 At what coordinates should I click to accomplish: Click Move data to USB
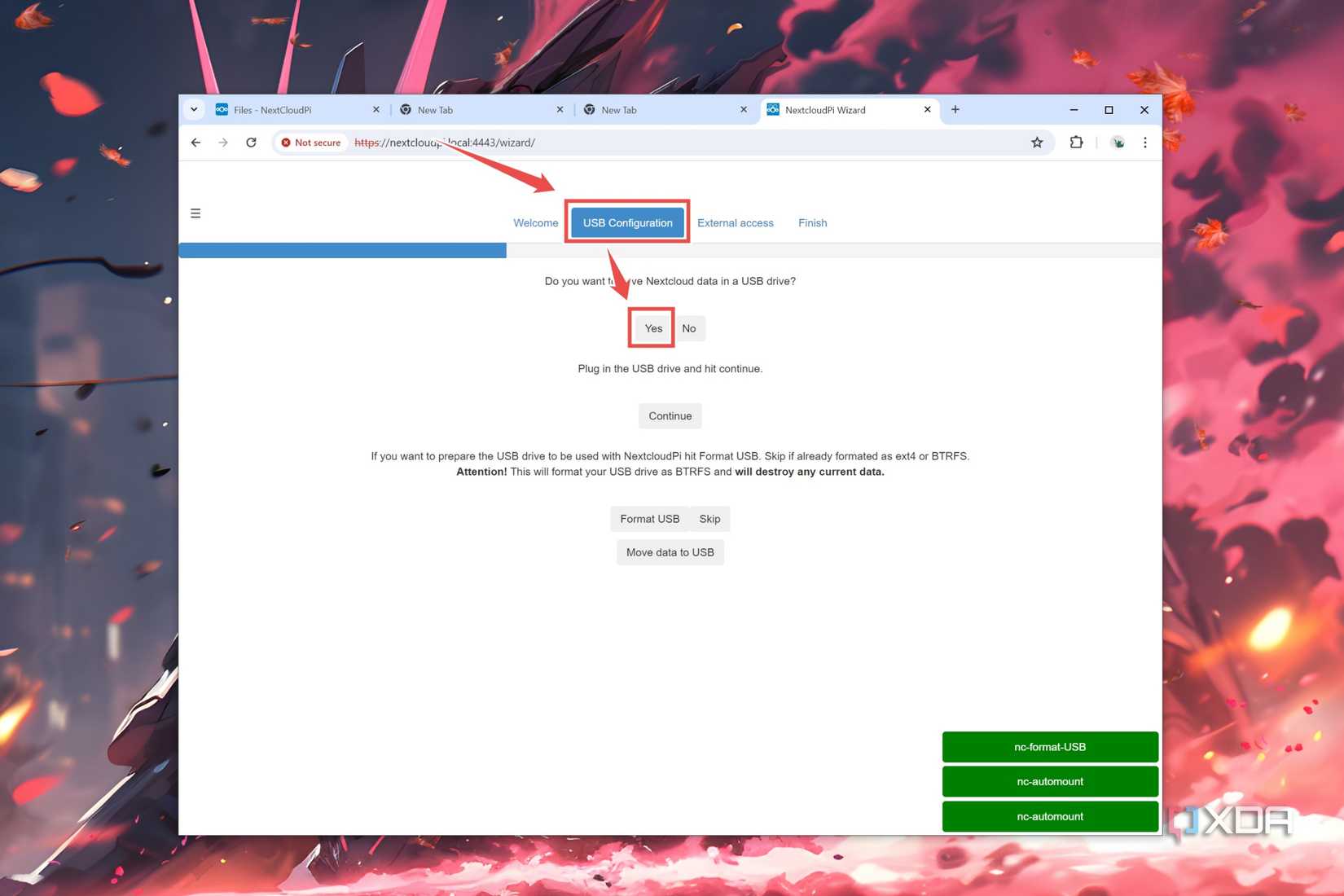pyautogui.click(x=670, y=552)
